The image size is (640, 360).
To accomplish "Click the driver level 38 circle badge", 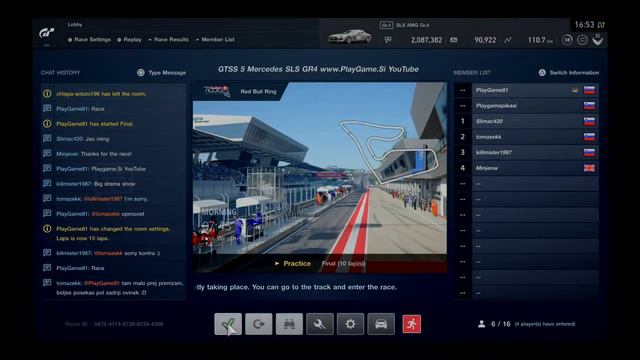I will (x=567, y=40).
